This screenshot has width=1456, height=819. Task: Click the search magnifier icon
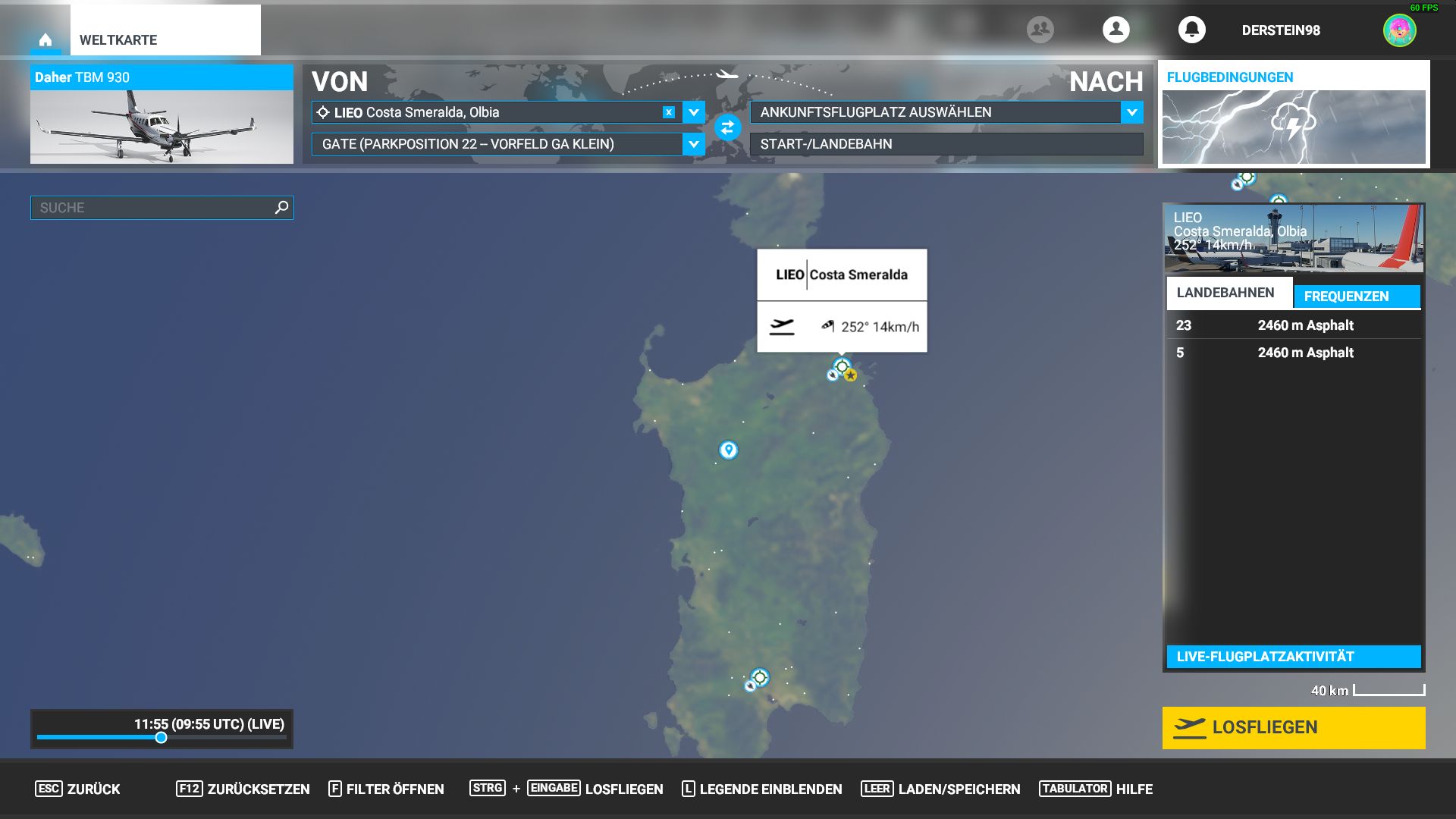point(281,207)
